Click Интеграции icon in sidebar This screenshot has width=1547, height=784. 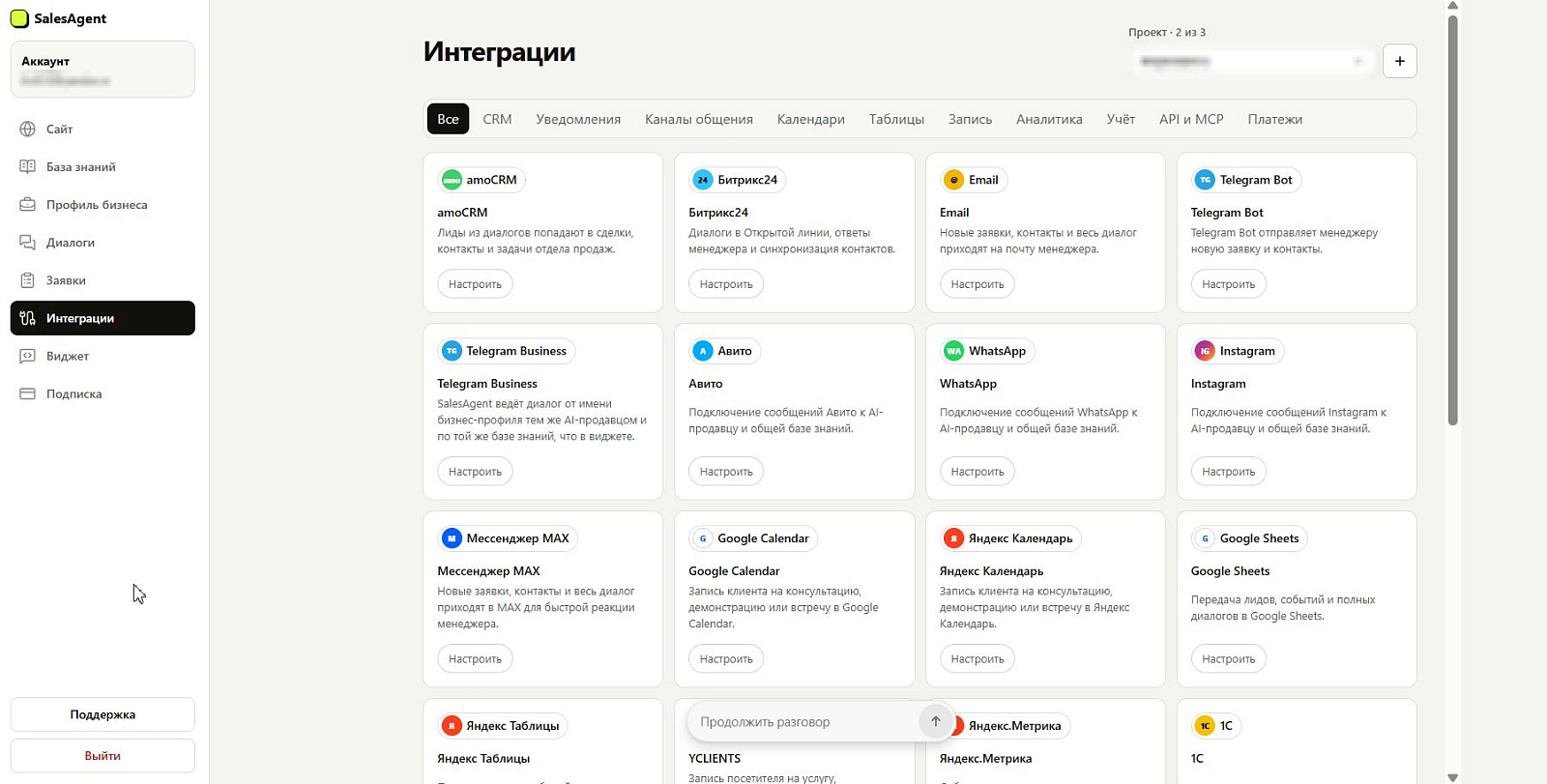pos(28,318)
